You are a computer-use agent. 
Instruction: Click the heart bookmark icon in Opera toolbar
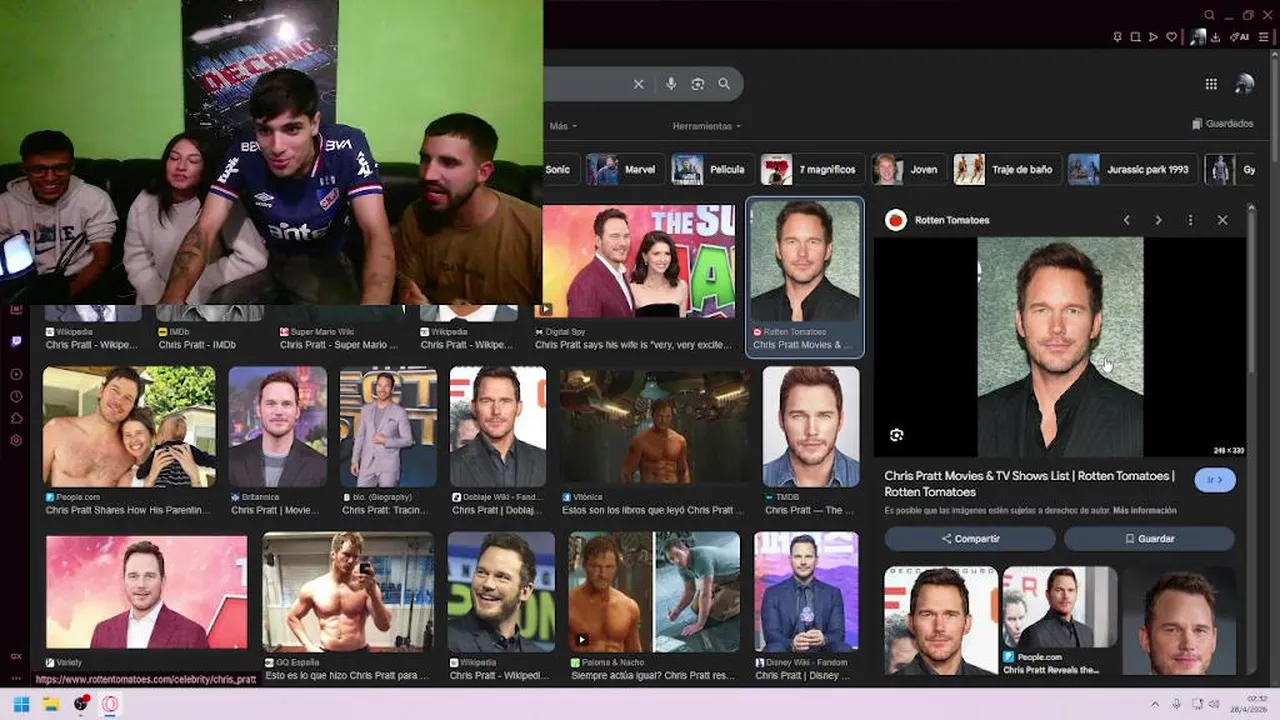pos(1171,37)
